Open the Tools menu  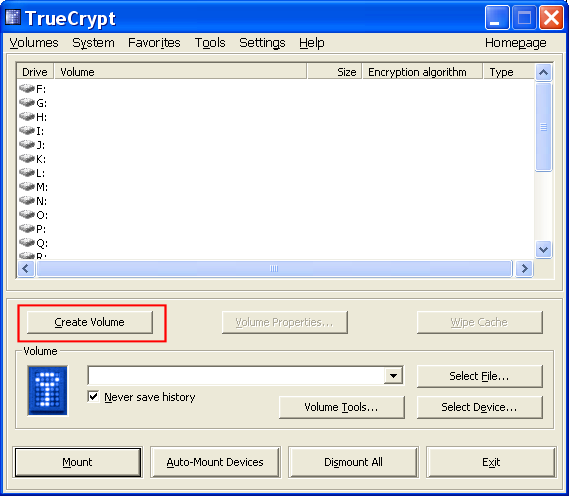[x=210, y=43]
